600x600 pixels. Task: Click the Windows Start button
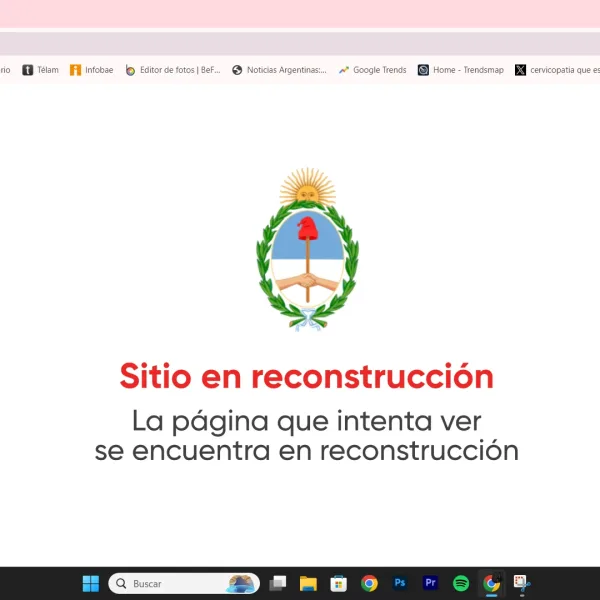[91, 583]
